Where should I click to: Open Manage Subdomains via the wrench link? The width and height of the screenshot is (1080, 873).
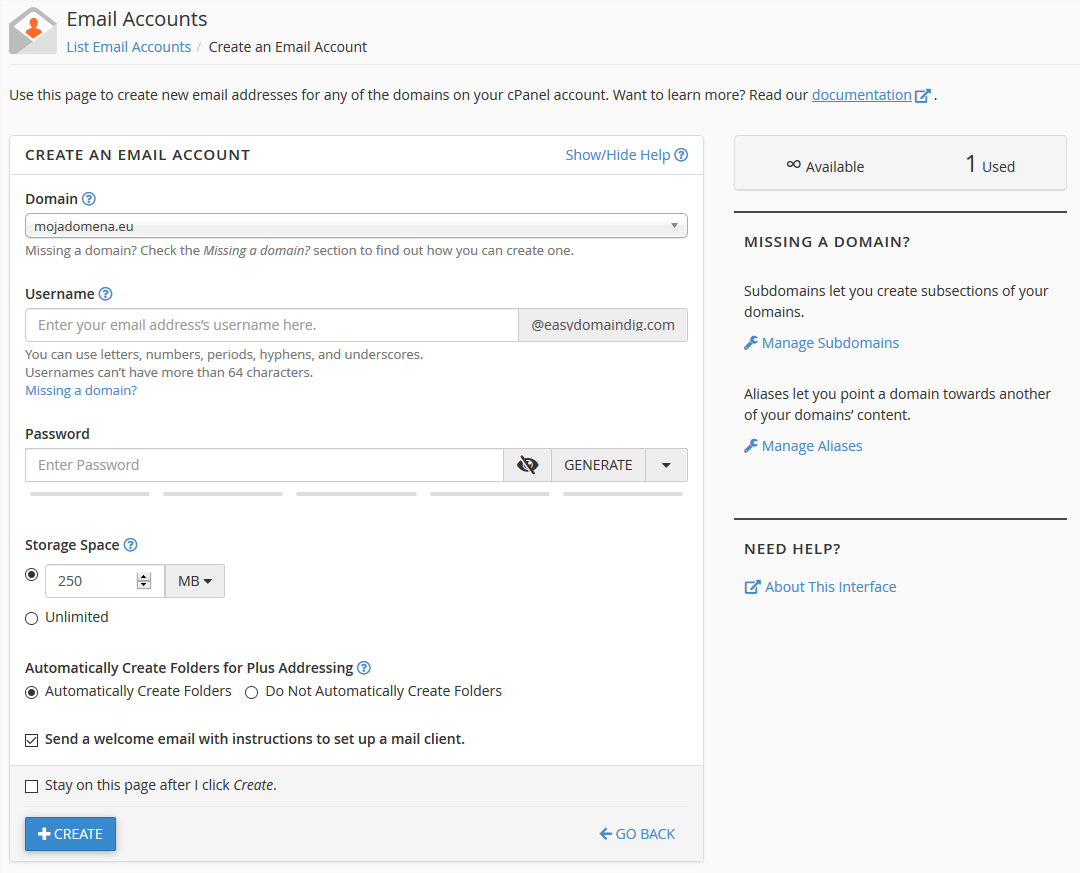pyautogui.click(x=821, y=343)
